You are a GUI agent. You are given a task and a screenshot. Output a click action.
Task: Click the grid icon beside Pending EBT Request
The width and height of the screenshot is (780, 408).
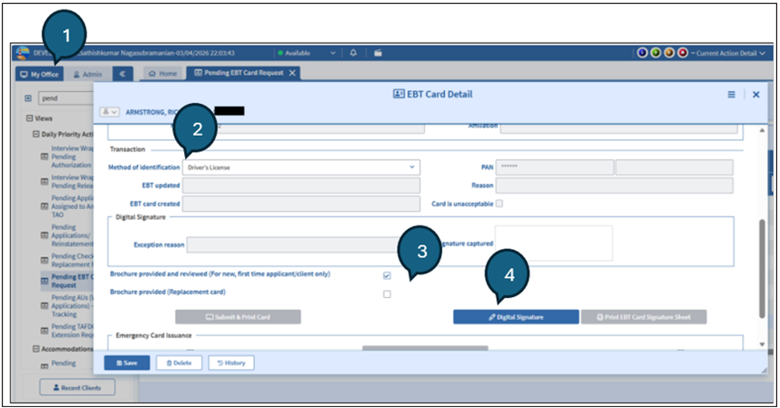pyautogui.click(x=44, y=281)
